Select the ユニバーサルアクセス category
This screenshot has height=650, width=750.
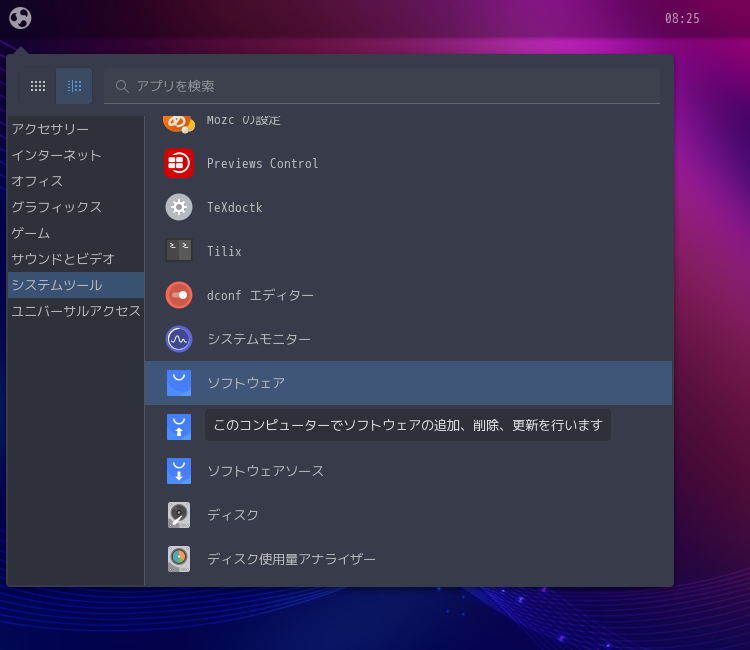pos(76,311)
